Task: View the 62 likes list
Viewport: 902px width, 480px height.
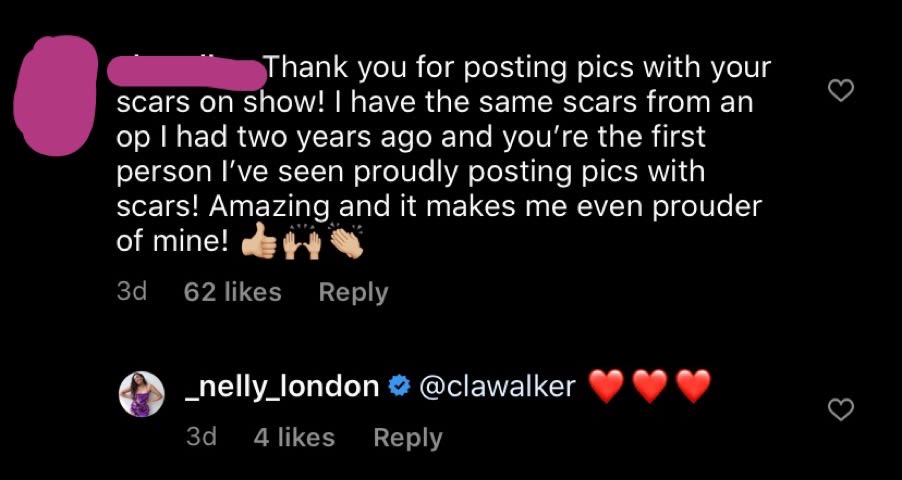Action: [x=232, y=292]
